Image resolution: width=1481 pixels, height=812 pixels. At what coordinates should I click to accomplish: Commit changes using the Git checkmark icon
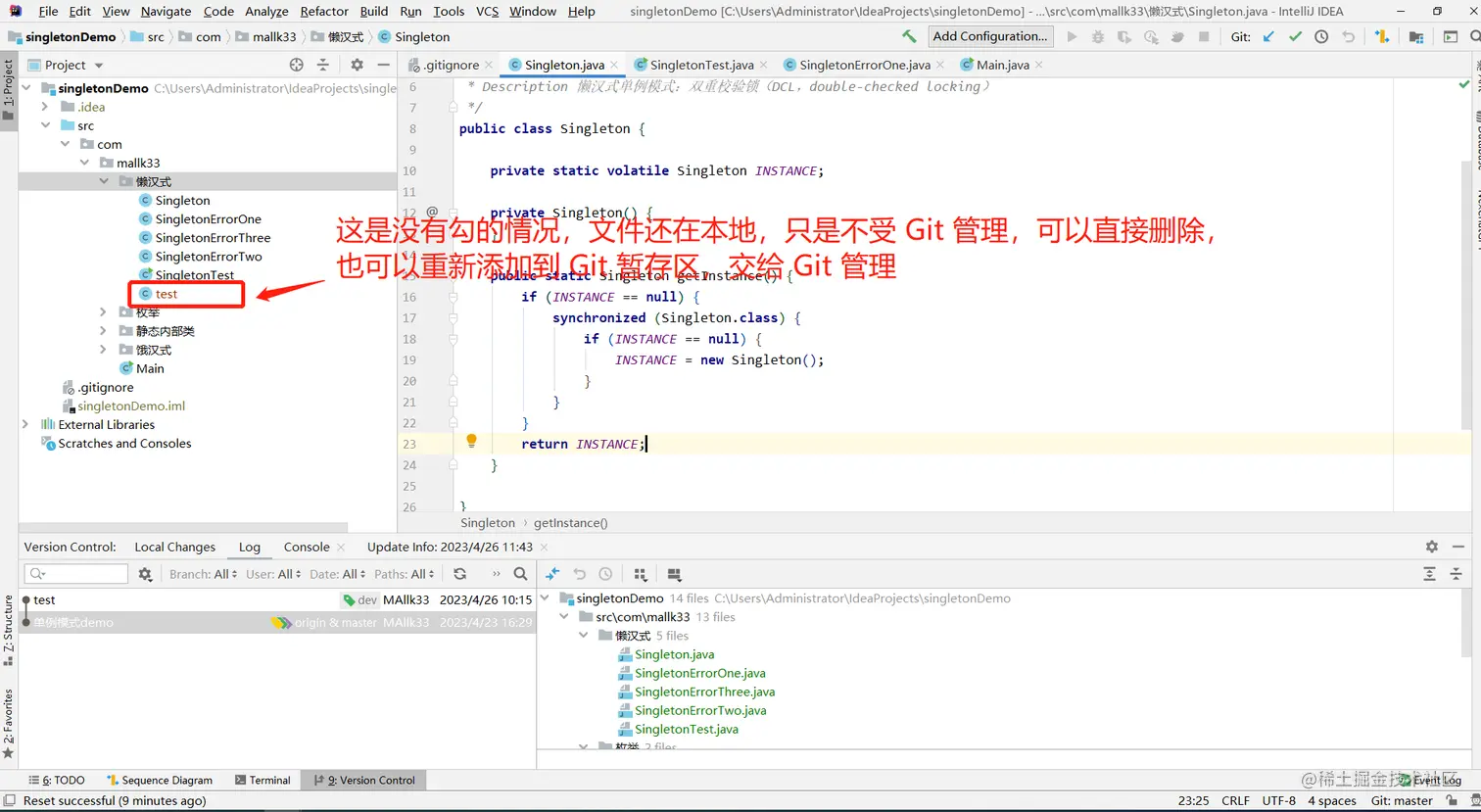pos(1295,37)
